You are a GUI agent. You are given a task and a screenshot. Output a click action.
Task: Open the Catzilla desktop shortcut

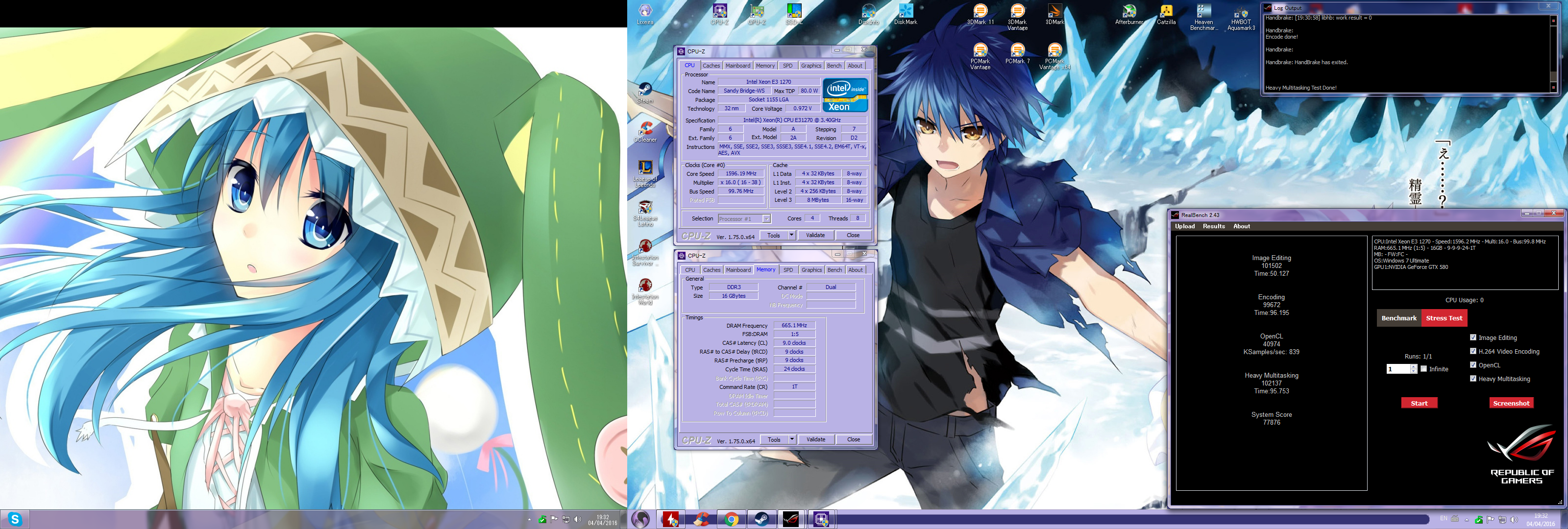[x=1166, y=15]
